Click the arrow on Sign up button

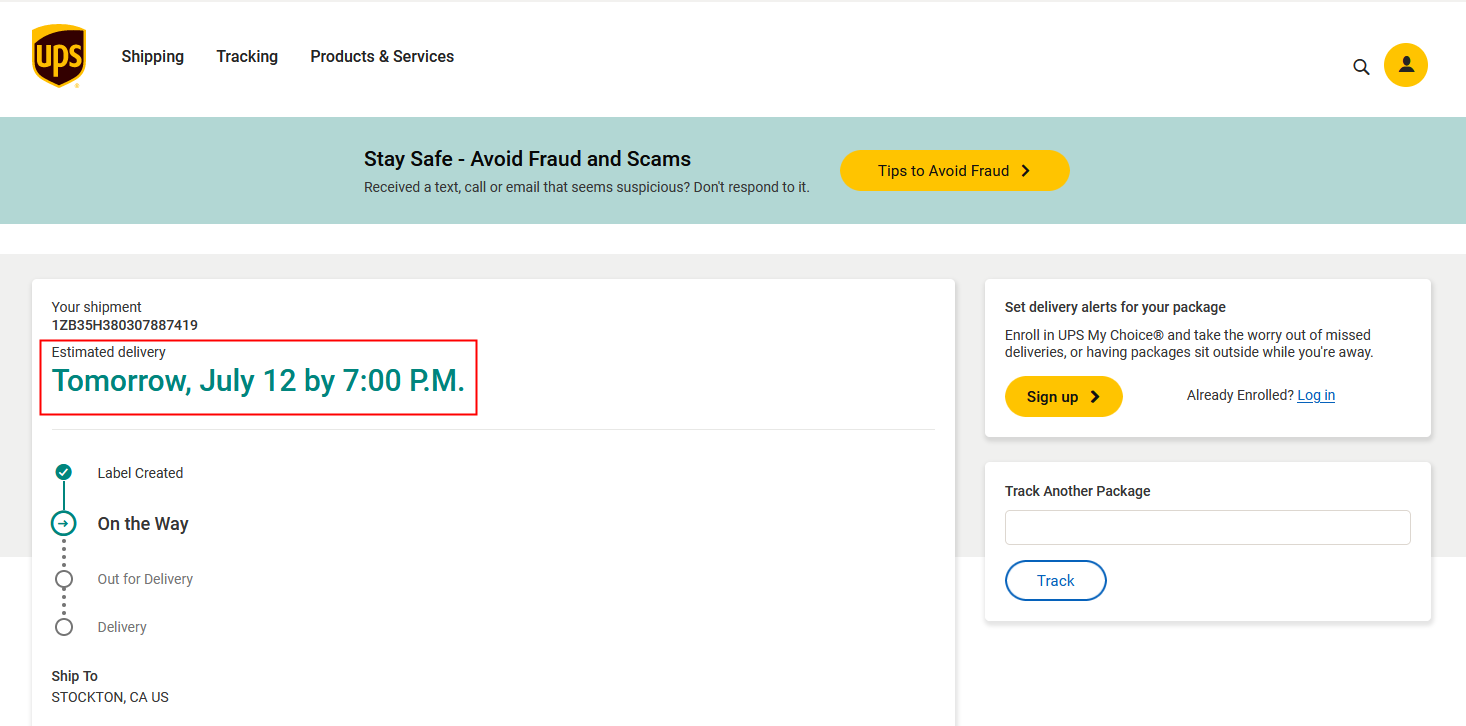pos(1095,397)
